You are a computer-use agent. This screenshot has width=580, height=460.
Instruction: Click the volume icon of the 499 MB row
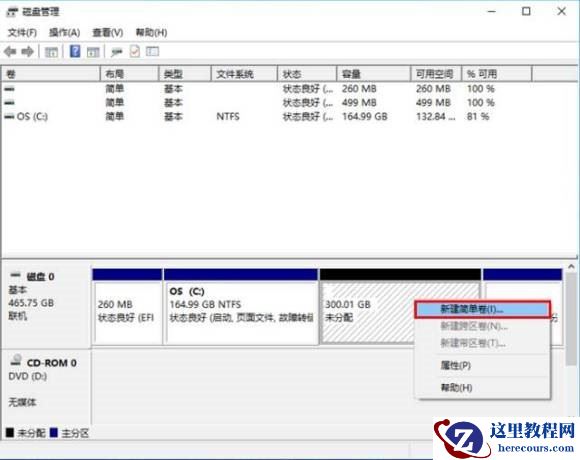tap(9, 102)
